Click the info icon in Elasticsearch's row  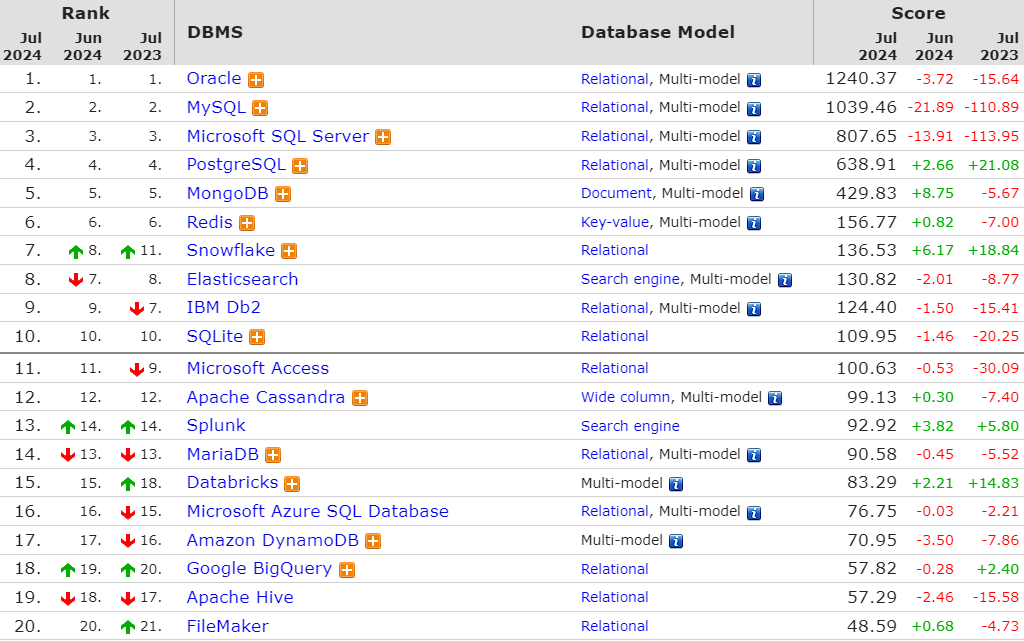pyautogui.click(x=785, y=281)
